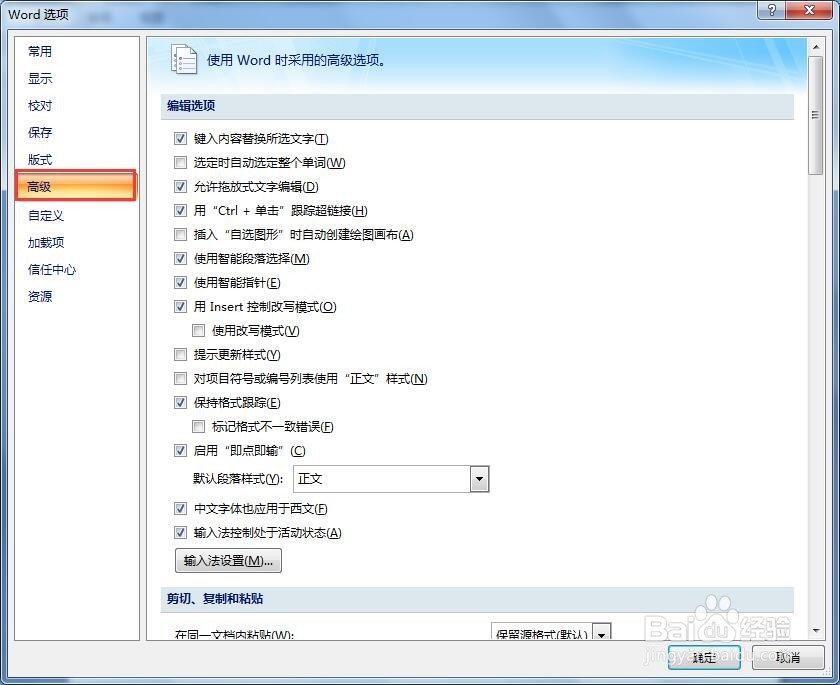
Task: Enable 插入自选图形时自动创建绘图画布 checkbox
Action: point(181,235)
